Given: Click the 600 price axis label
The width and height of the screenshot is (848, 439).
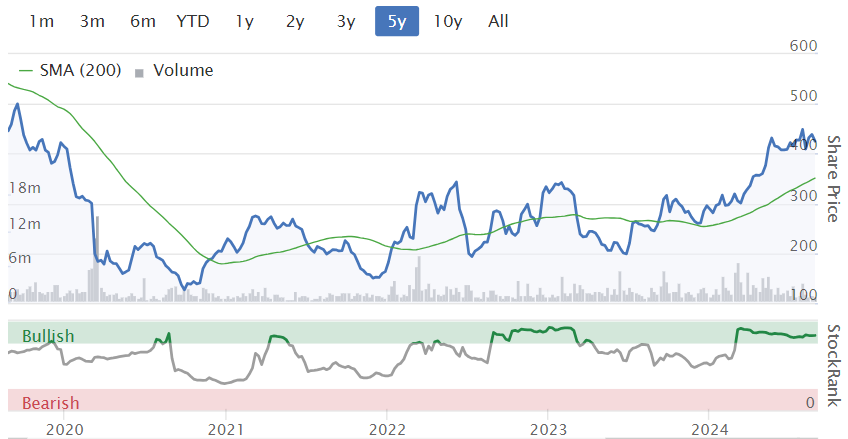Looking at the screenshot, I should pyautogui.click(x=803, y=46).
